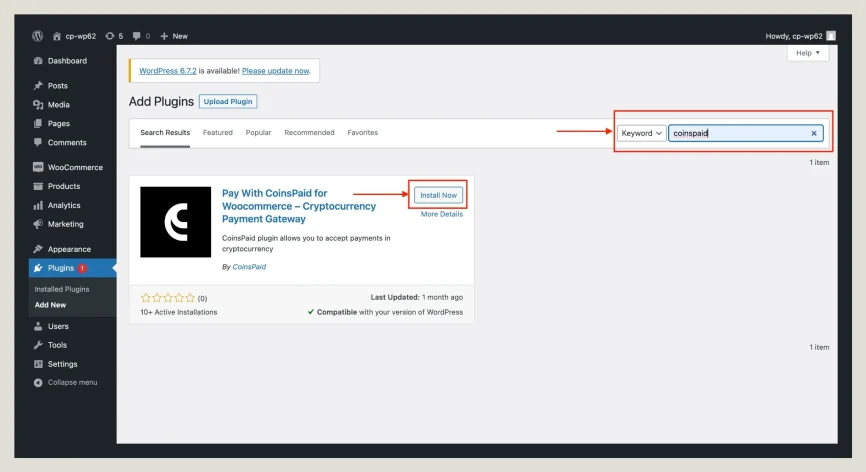Expand the Help panel

pyautogui.click(x=807, y=53)
